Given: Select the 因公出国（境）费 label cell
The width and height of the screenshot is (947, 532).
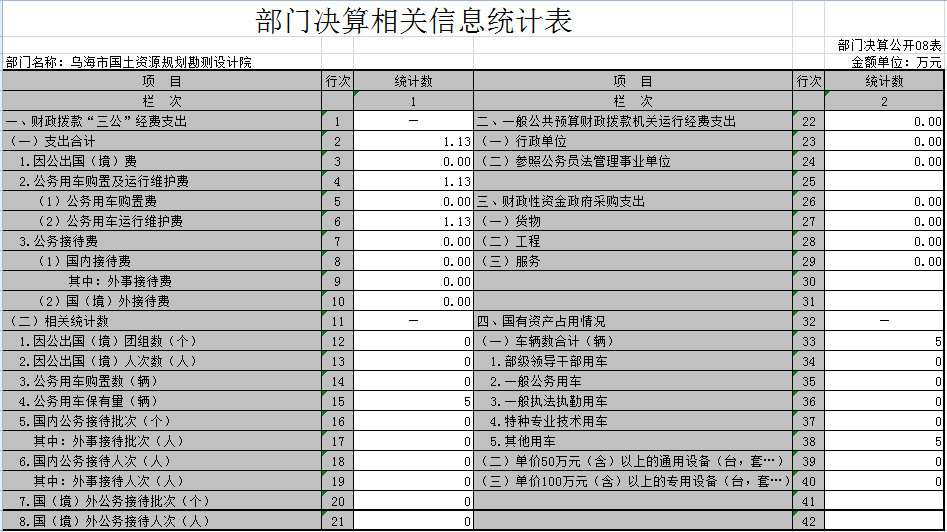Looking at the screenshot, I should click(162, 162).
